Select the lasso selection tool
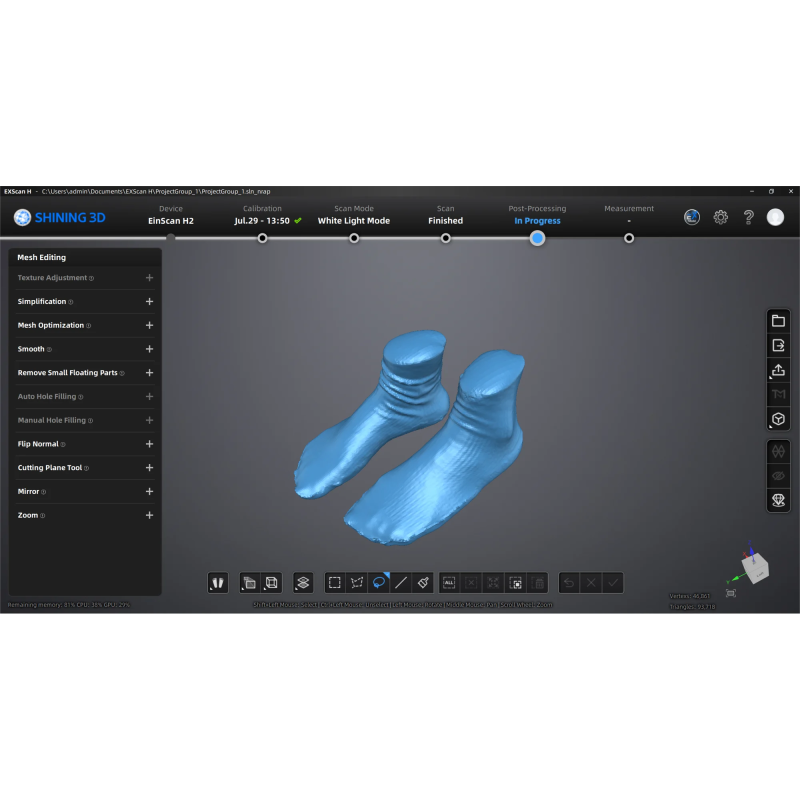800x800 pixels. 379,583
